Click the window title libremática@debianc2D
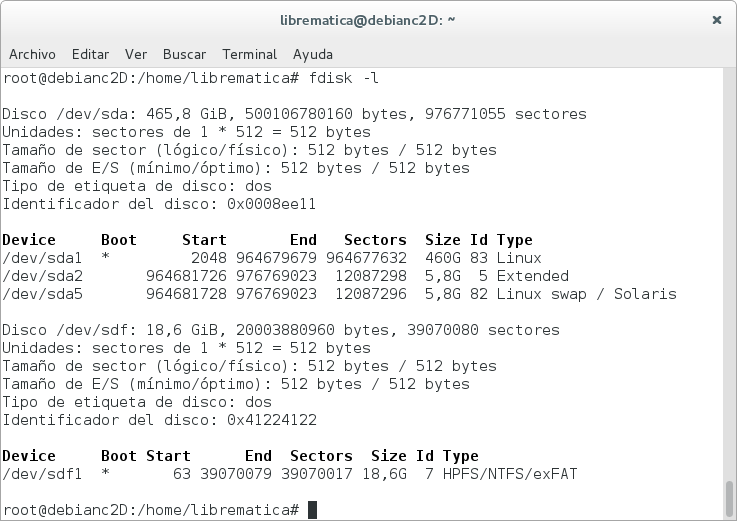 [368, 19]
